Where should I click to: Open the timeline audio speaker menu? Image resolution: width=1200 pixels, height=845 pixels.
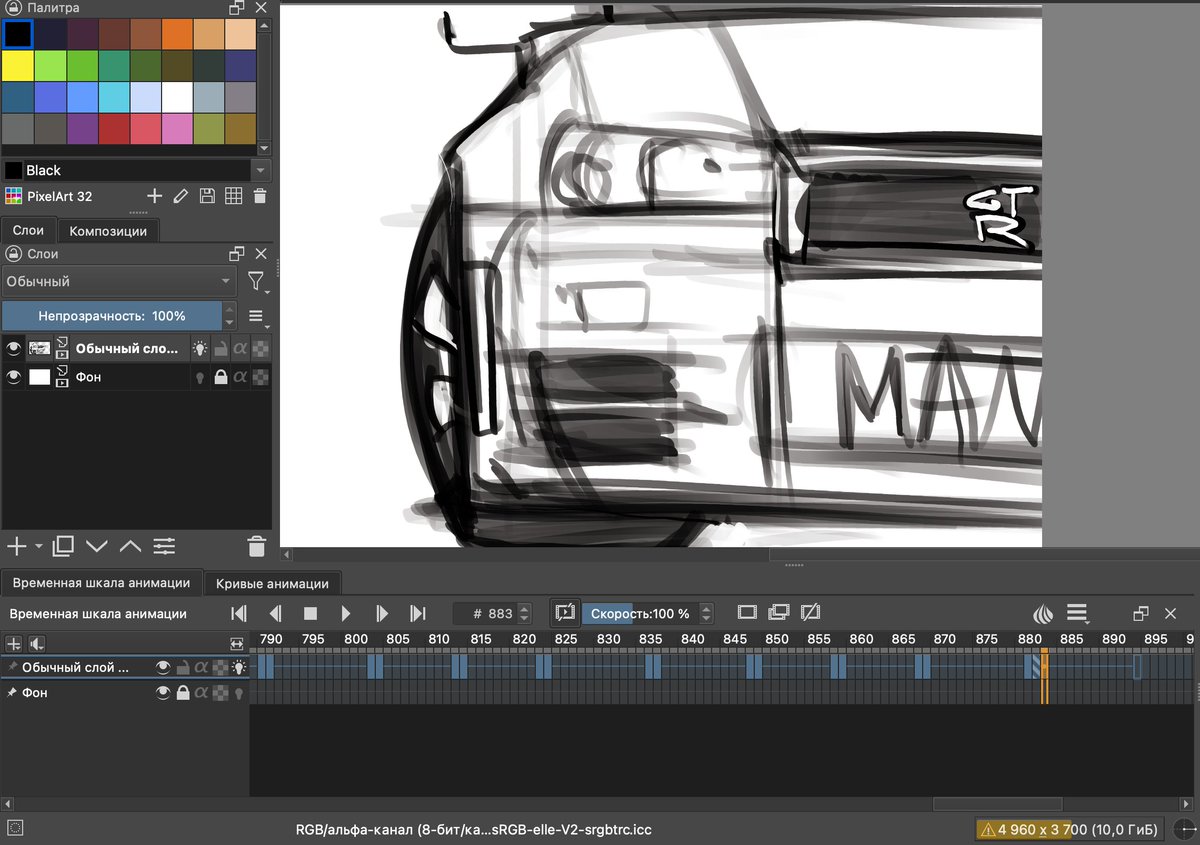pos(37,643)
